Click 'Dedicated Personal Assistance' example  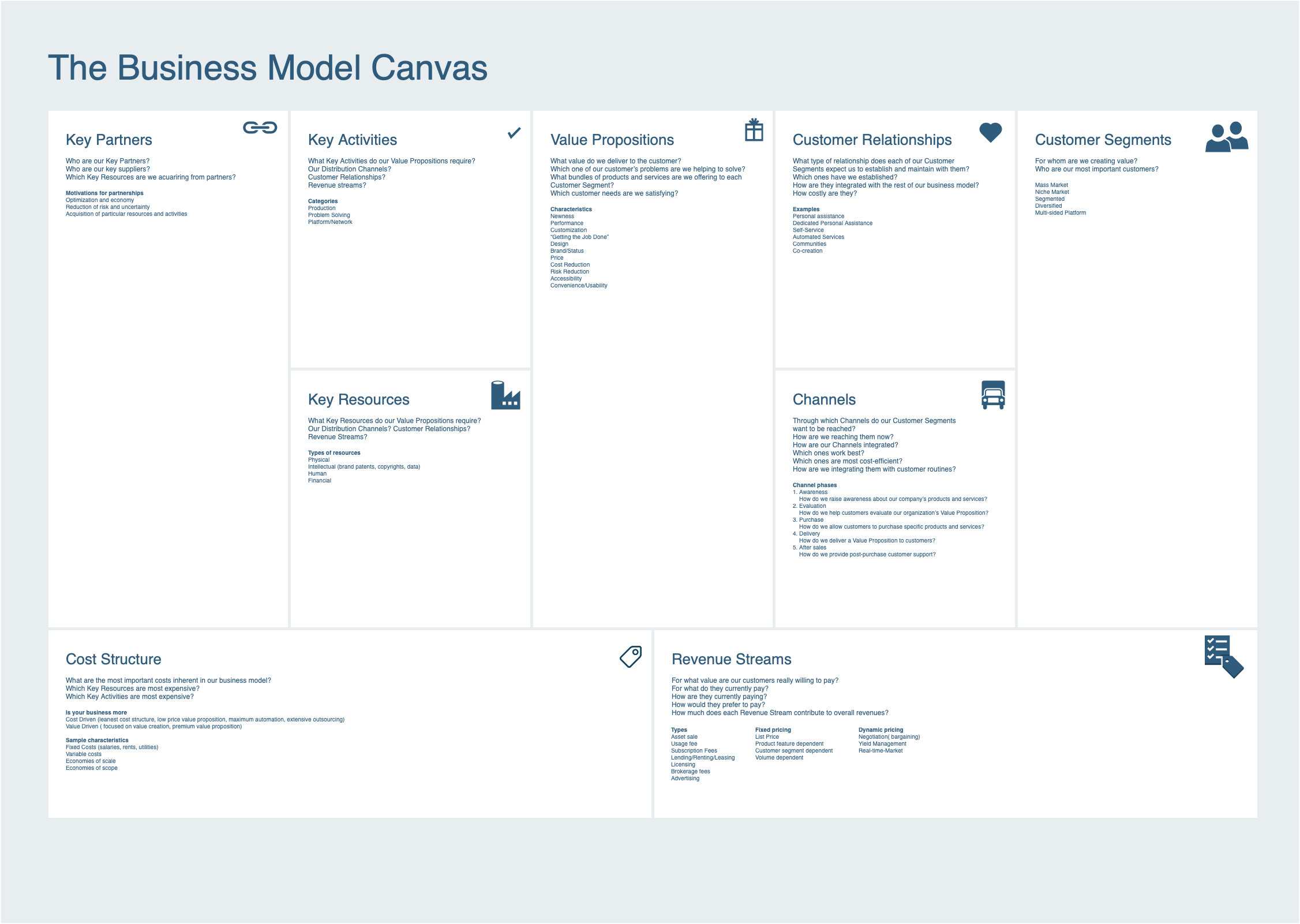(833, 223)
